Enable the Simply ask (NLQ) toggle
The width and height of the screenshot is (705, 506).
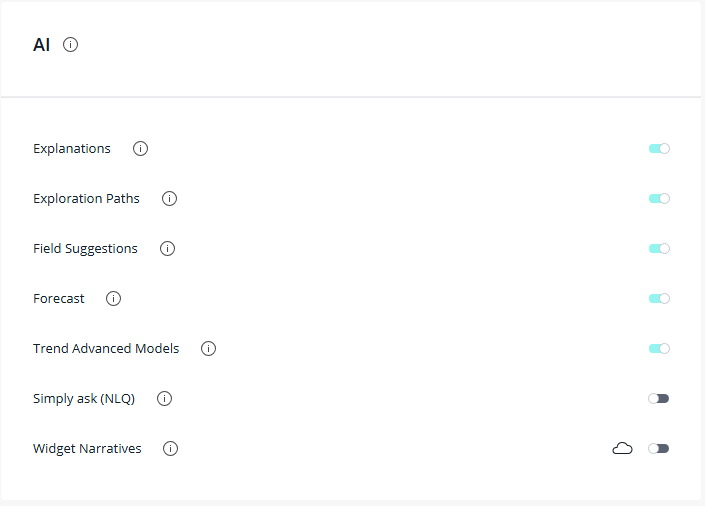click(x=658, y=399)
